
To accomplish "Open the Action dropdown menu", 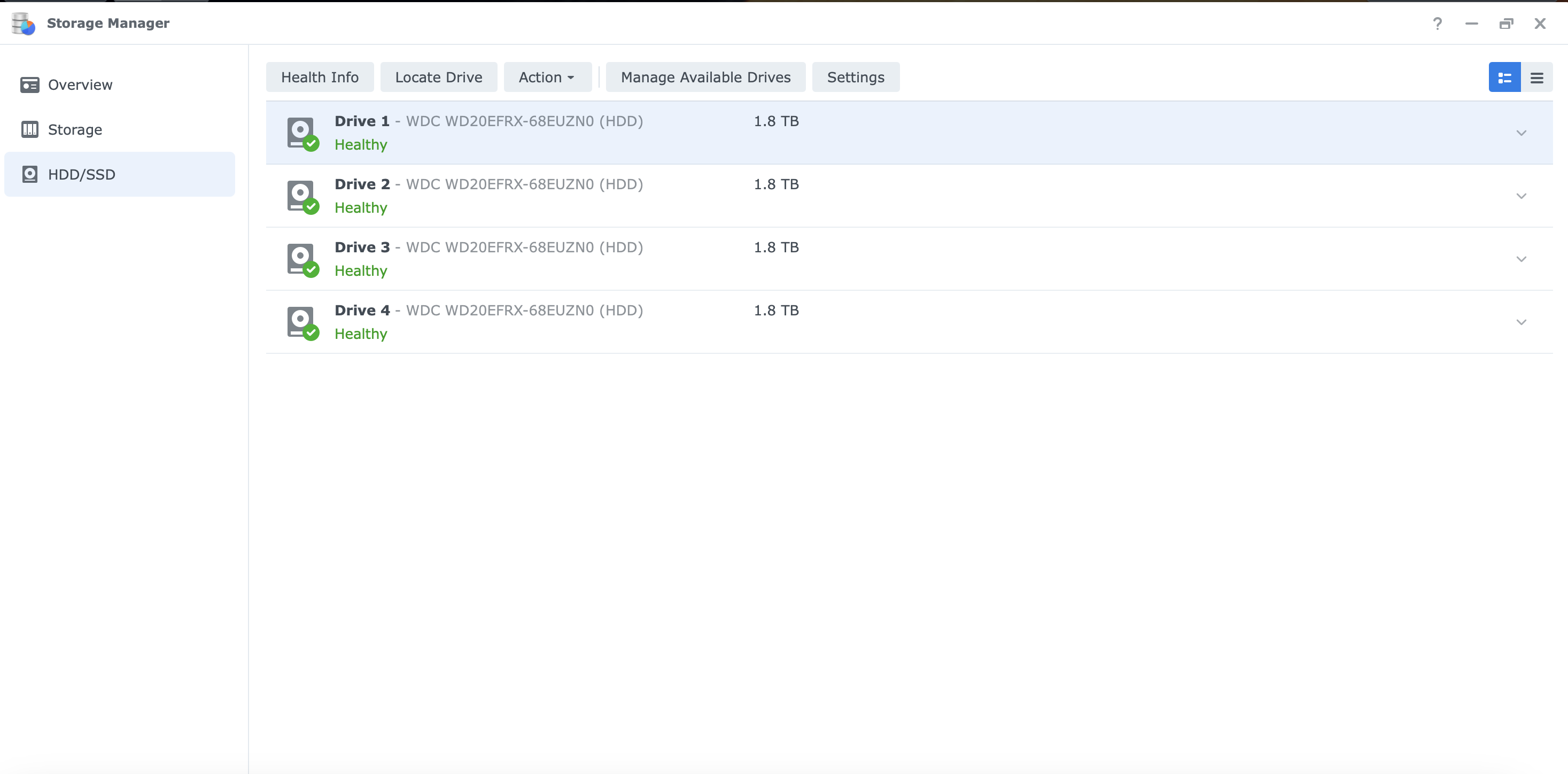I will (547, 78).
